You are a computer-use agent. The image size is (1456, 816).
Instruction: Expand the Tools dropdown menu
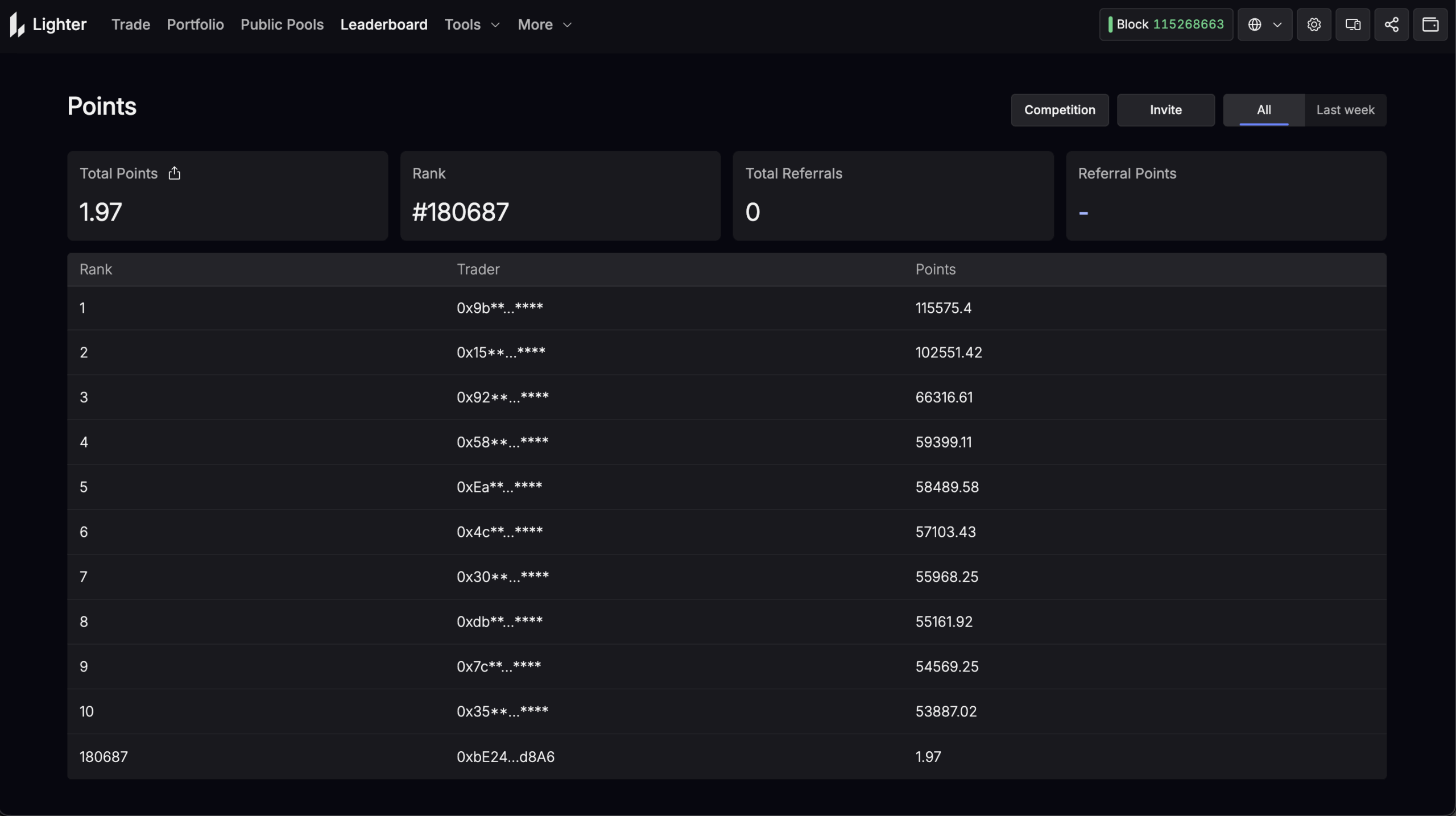click(x=471, y=24)
